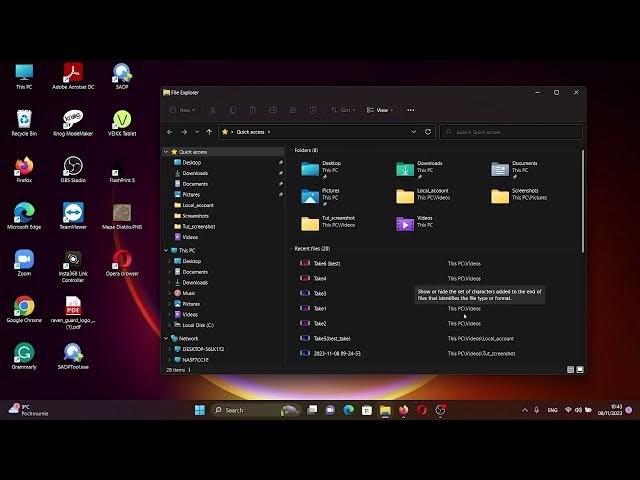
Task: Open Microsoft Edge from the taskbar
Action: (349, 410)
